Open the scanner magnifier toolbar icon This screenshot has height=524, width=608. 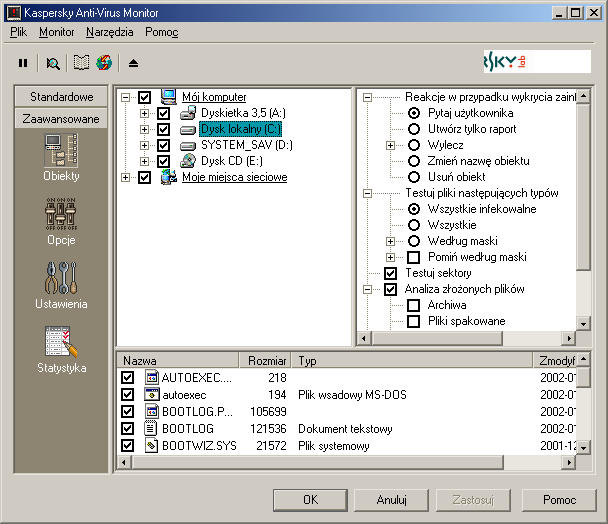pos(53,63)
